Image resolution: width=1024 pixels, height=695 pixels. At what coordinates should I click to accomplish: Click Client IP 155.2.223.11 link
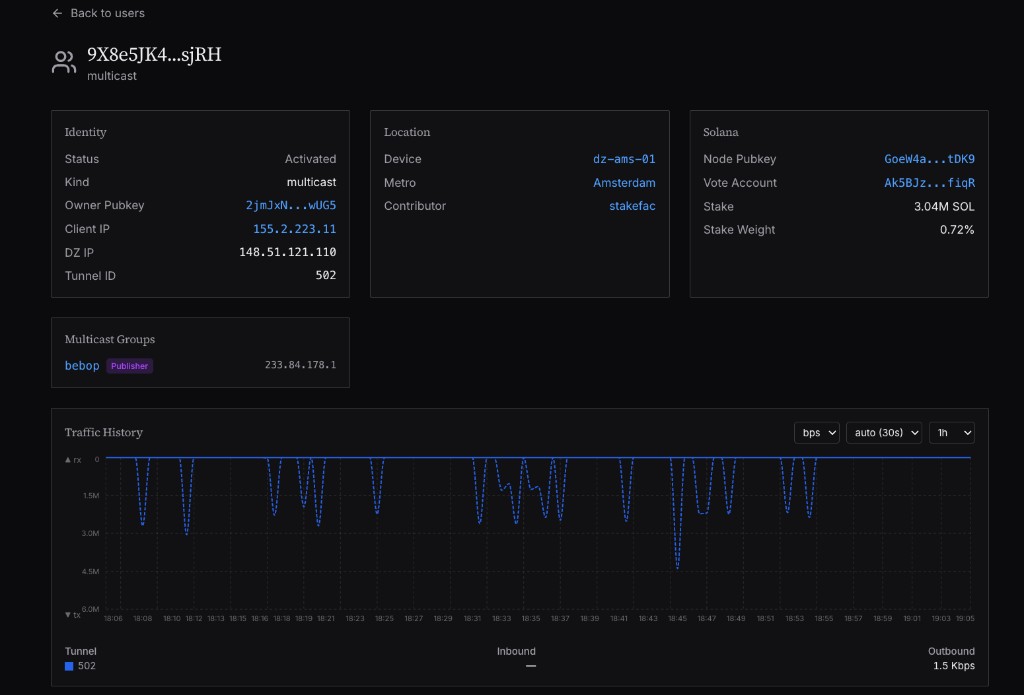coord(294,229)
